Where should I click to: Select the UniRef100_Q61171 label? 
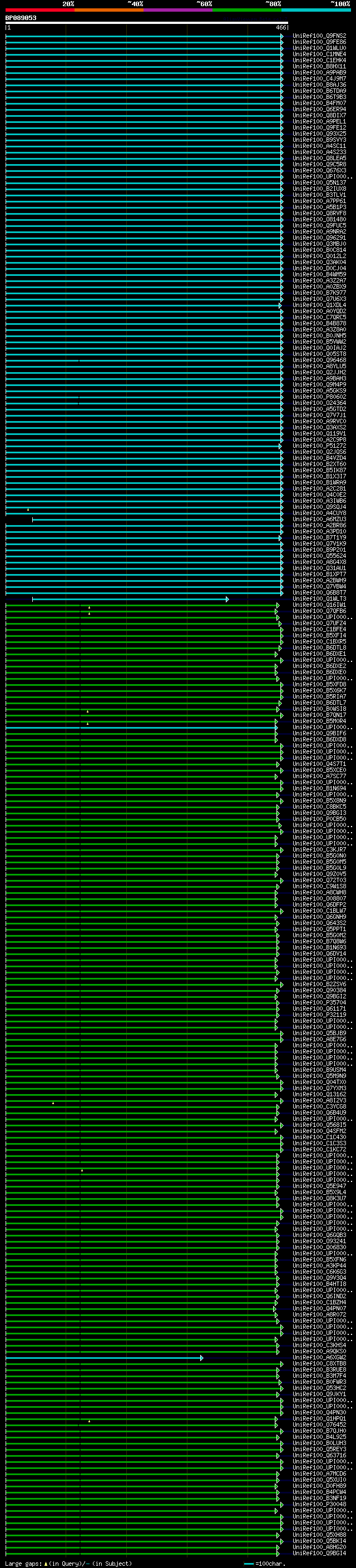(x=319, y=1009)
